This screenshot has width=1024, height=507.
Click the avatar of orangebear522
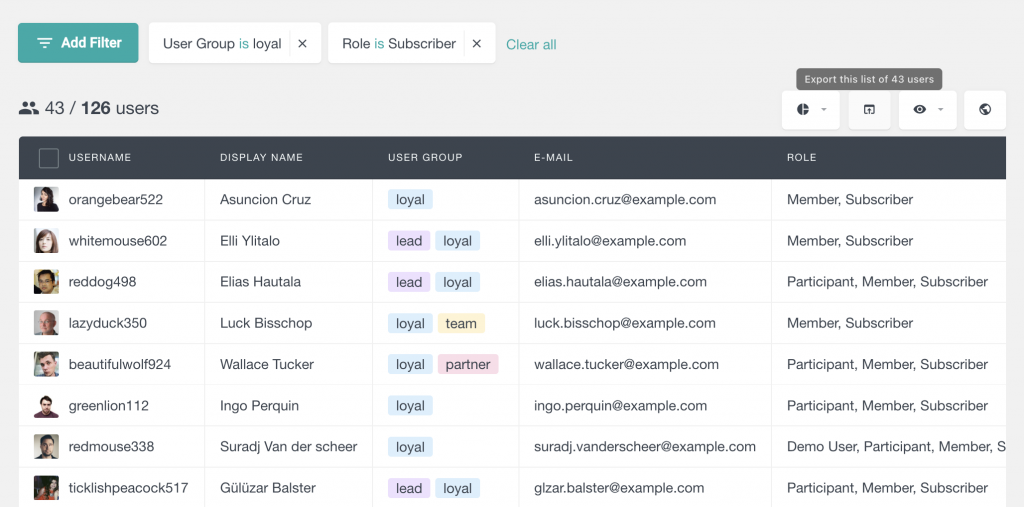[46, 199]
